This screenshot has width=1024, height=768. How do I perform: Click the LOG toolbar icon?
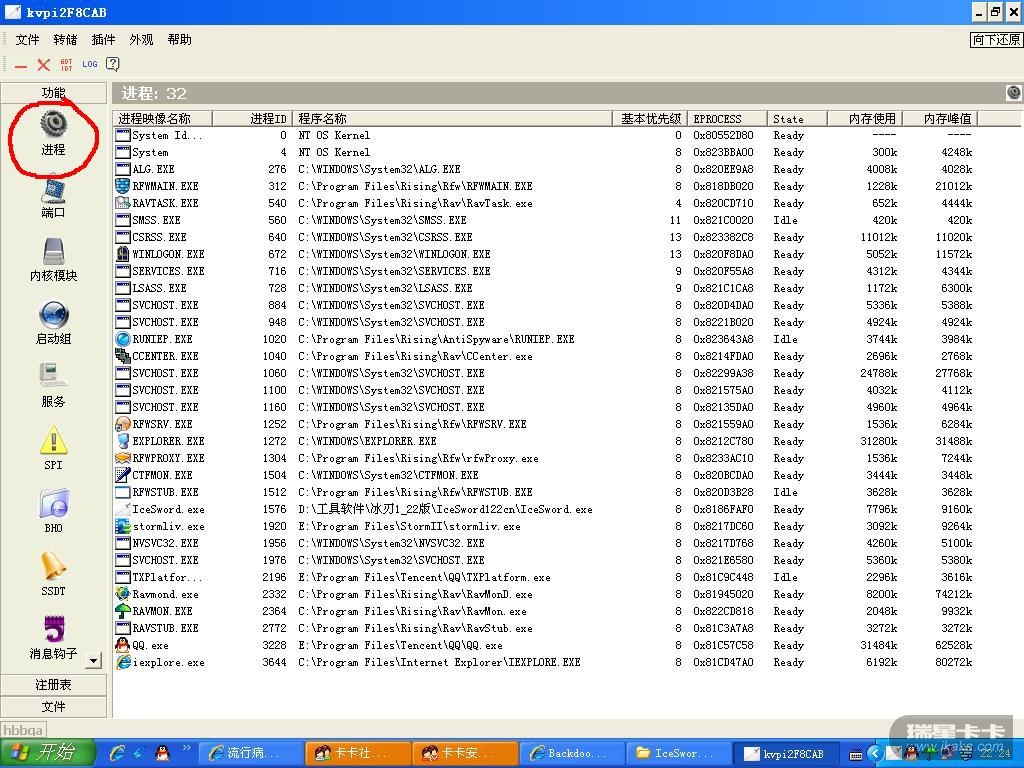point(89,64)
